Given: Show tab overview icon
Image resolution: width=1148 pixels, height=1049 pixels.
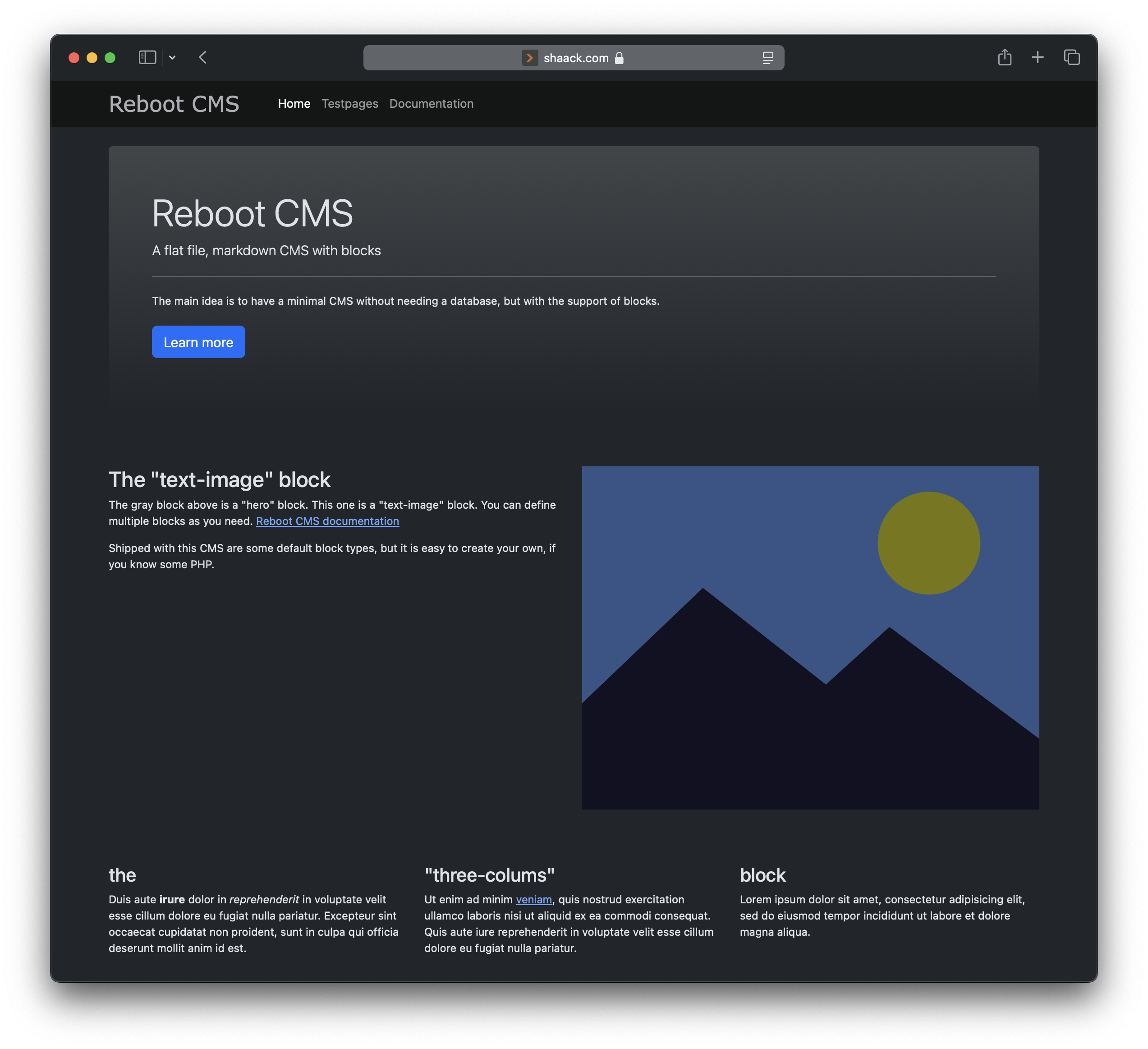Looking at the screenshot, I should tap(1072, 58).
